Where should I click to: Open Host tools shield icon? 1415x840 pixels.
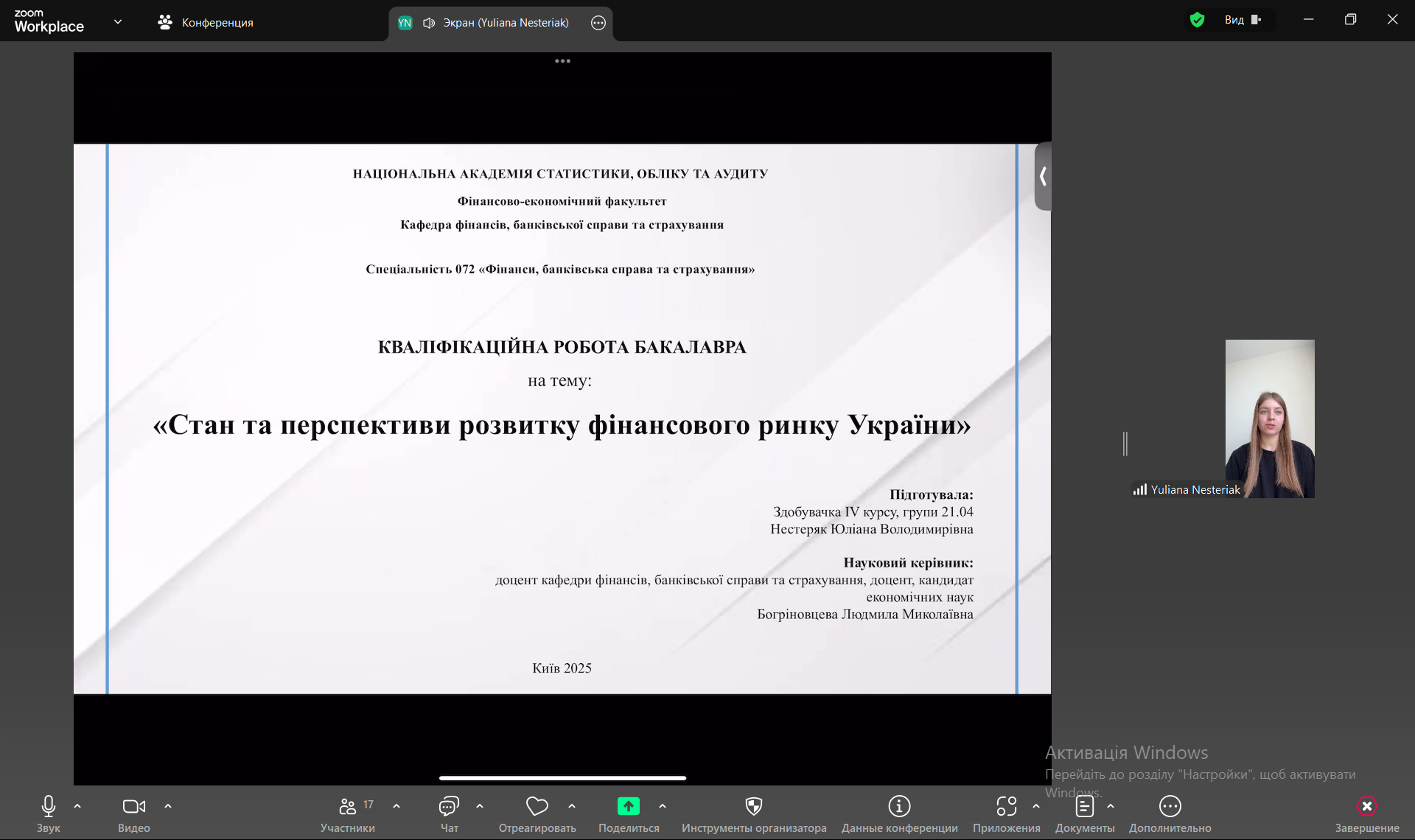753,807
